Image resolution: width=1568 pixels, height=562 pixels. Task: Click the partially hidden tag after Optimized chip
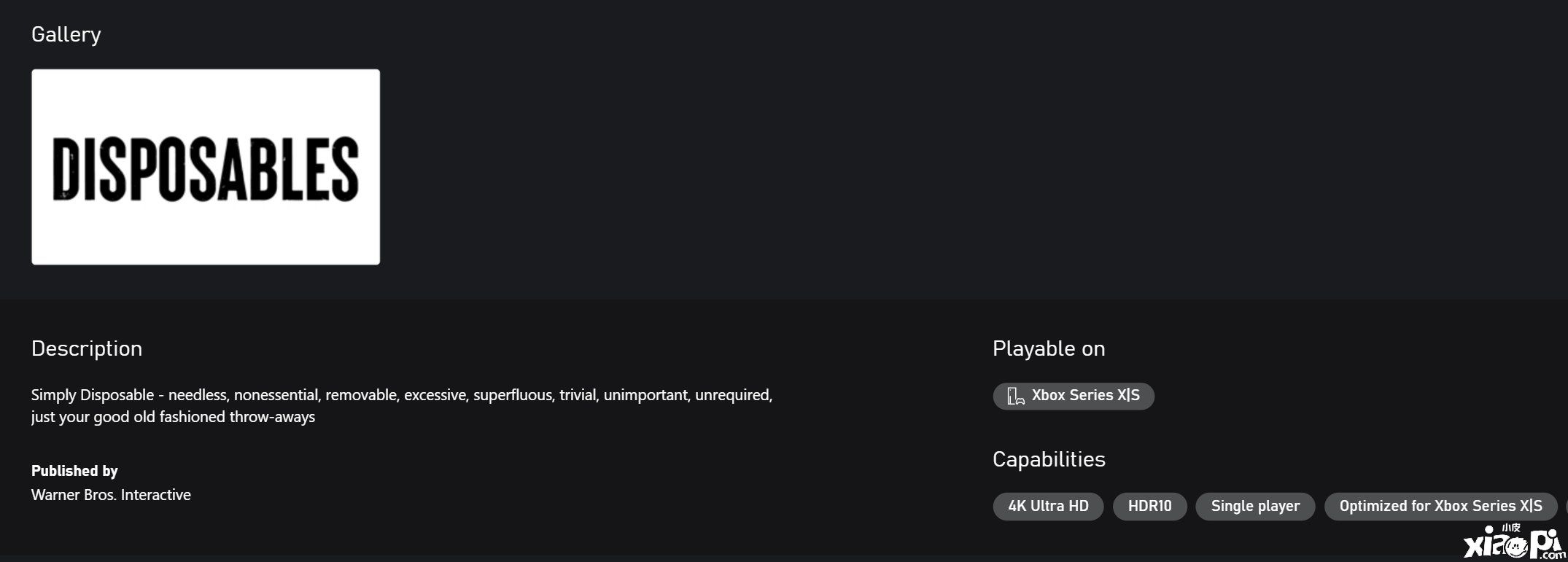click(1565, 506)
